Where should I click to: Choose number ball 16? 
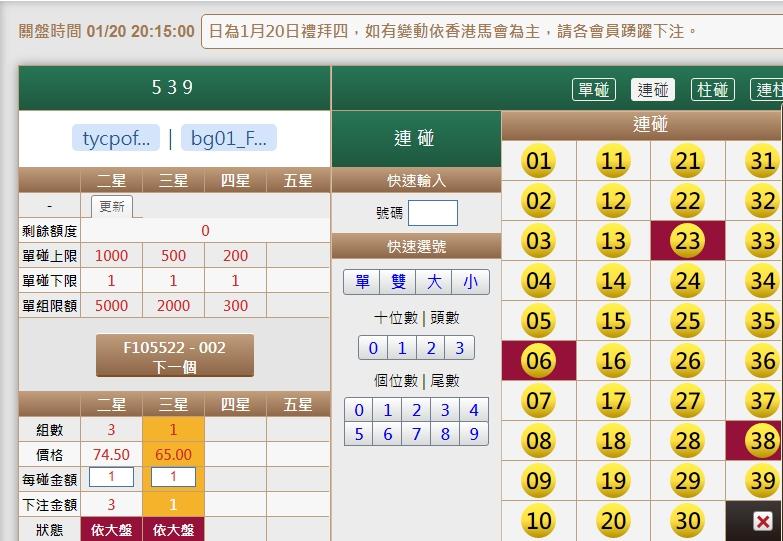(x=613, y=361)
